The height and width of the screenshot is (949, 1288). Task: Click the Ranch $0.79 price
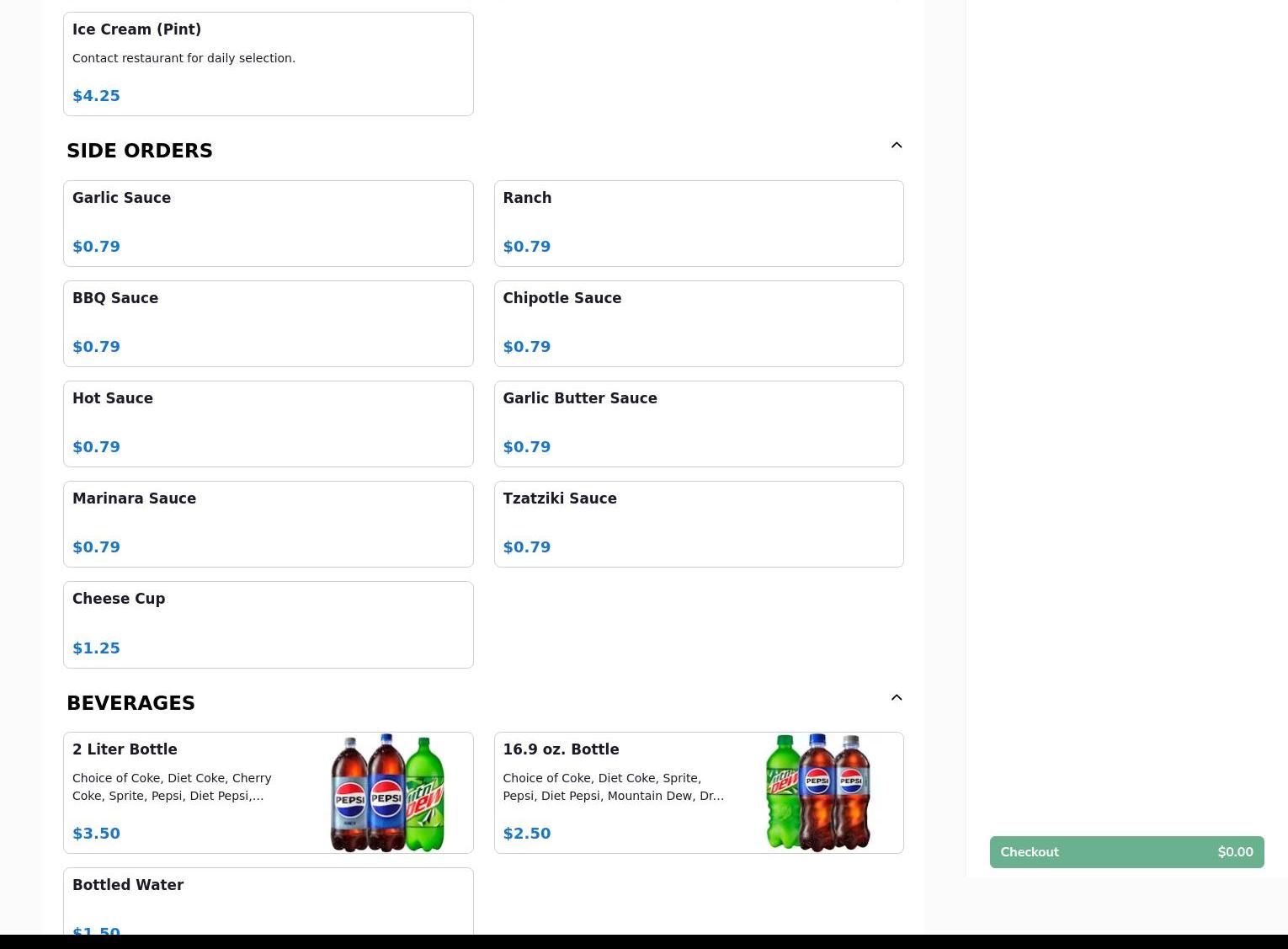tap(527, 247)
